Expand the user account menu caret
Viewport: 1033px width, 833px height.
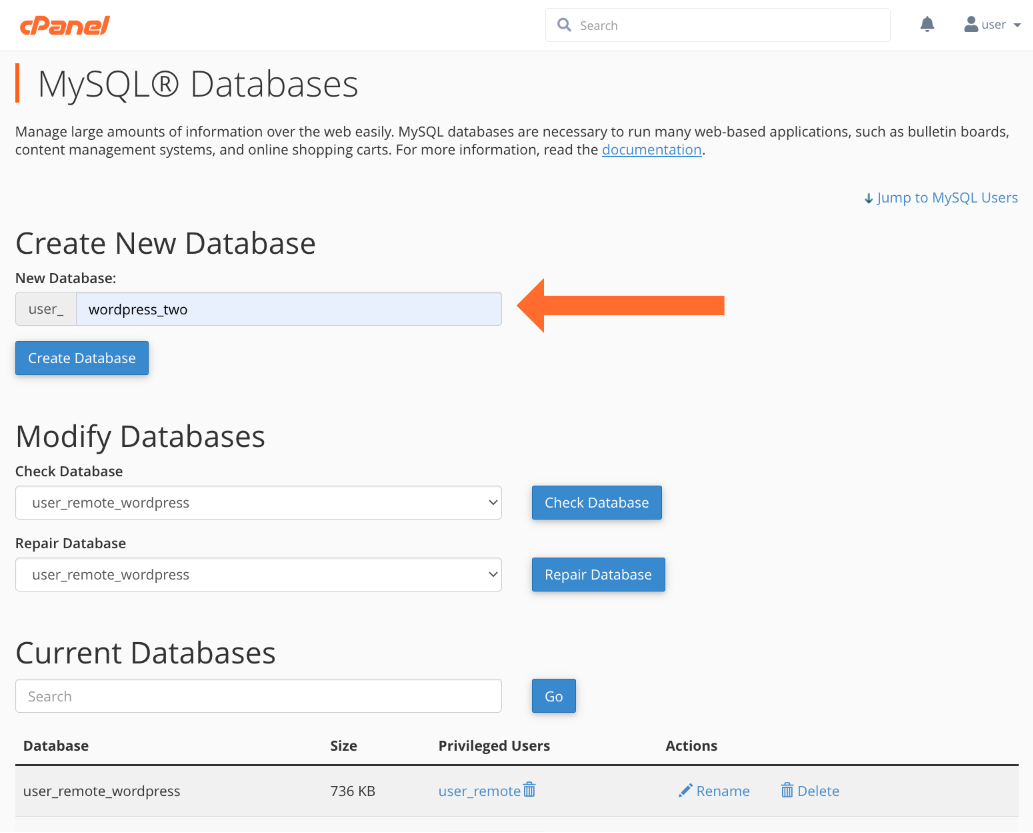pos(1017,26)
